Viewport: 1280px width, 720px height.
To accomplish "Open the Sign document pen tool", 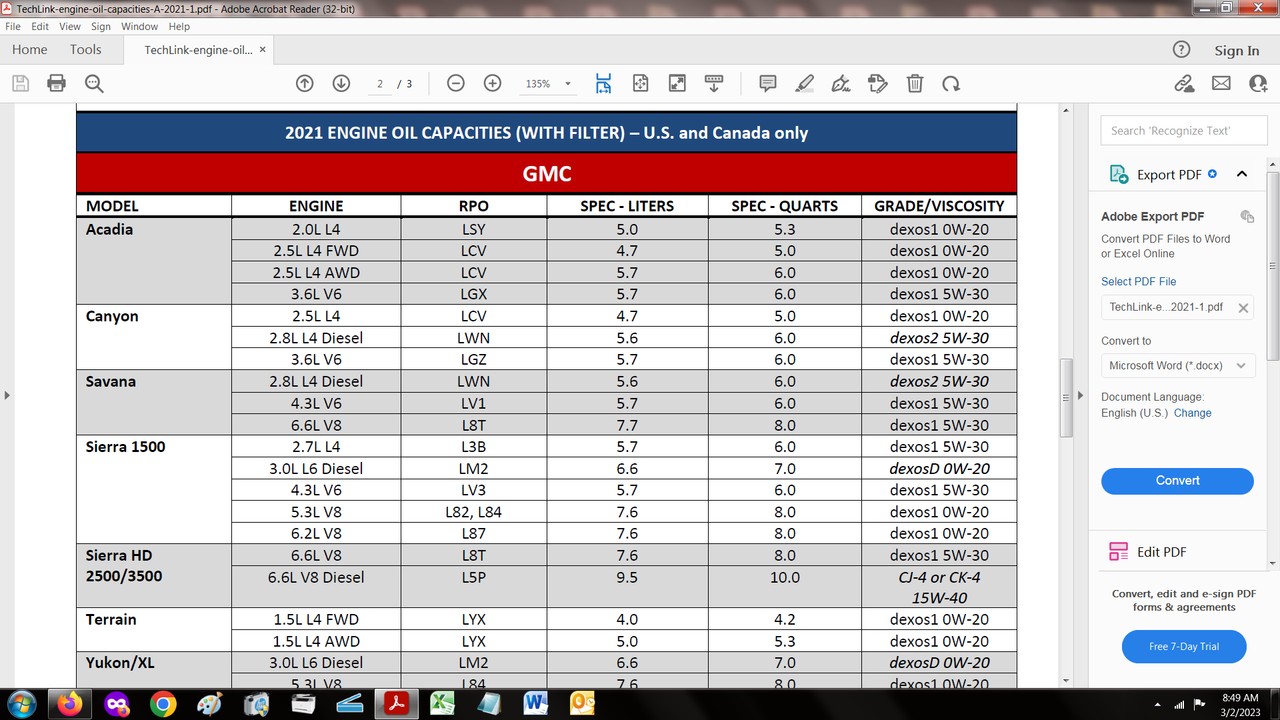I will click(x=841, y=84).
